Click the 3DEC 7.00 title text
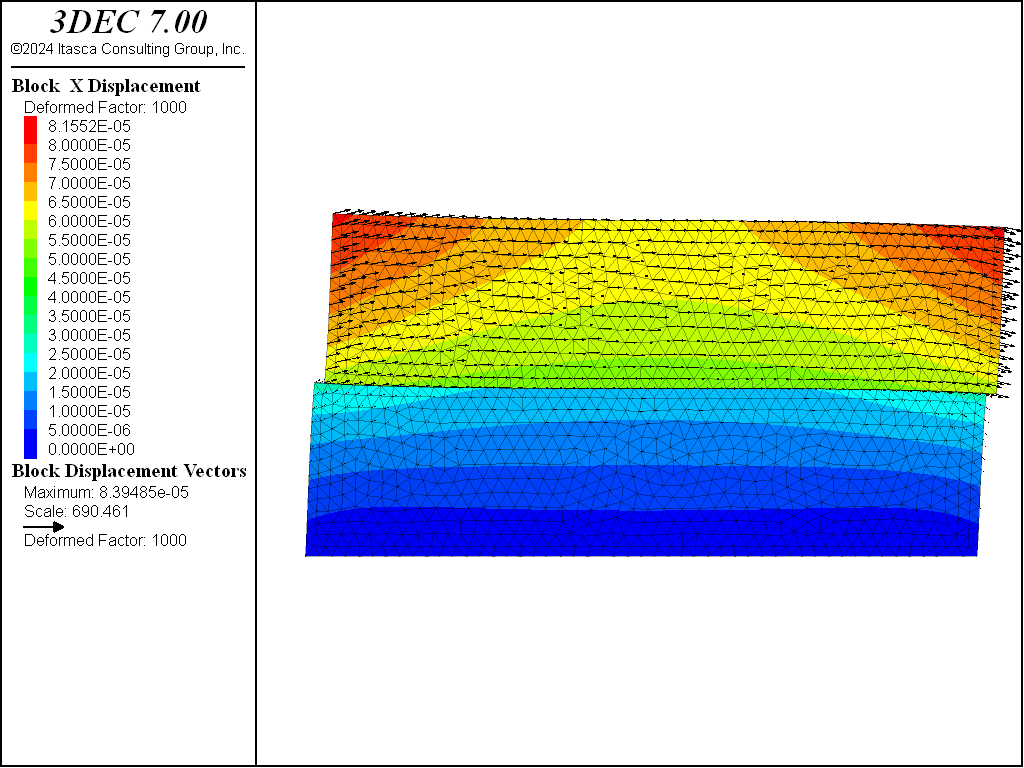The height and width of the screenshot is (768, 1024). pyautogui.click(x=128, y=22)
